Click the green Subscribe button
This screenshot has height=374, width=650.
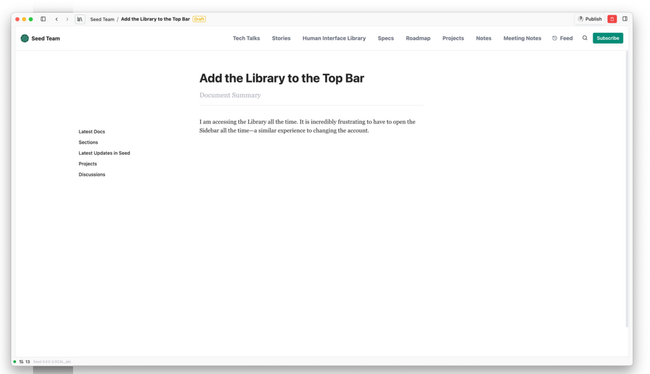608,38
